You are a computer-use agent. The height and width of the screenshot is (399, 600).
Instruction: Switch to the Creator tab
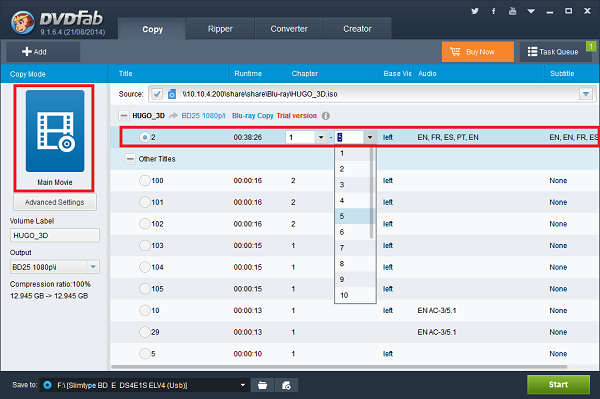click(x=357, y=29)
